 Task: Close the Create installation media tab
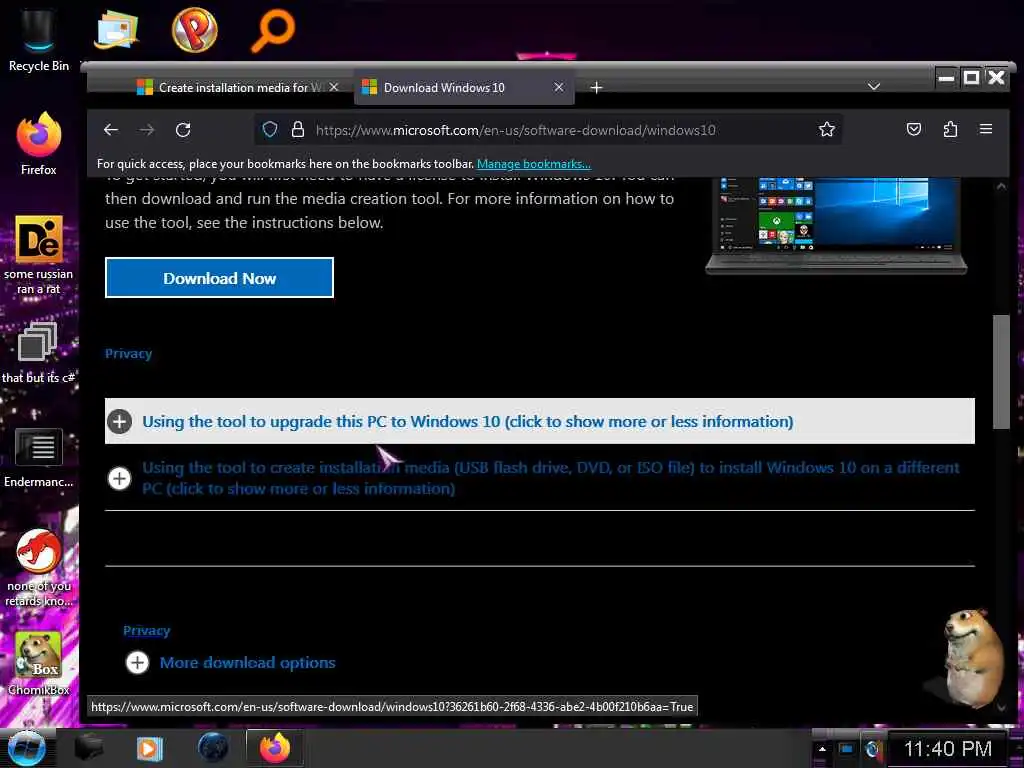point(334,87)
